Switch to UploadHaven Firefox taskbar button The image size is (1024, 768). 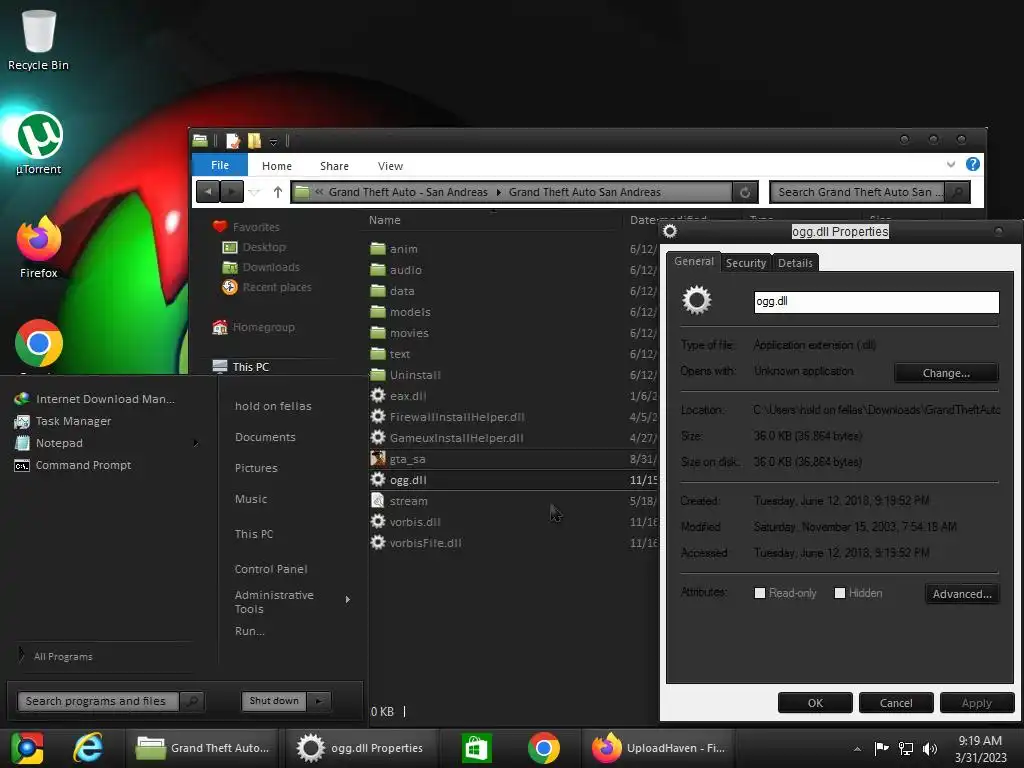(x=660, y=748)
